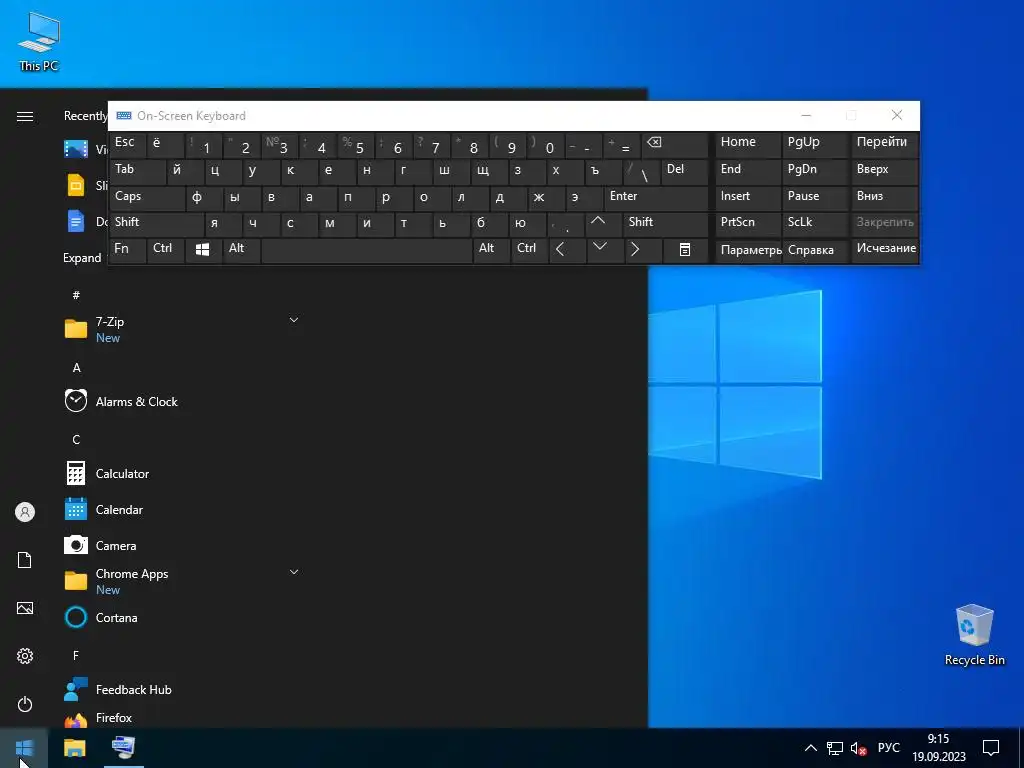Expand the Chrome Apps folder chevron
This screenshot has height=768, width=1024.
(x=294, y=572)
